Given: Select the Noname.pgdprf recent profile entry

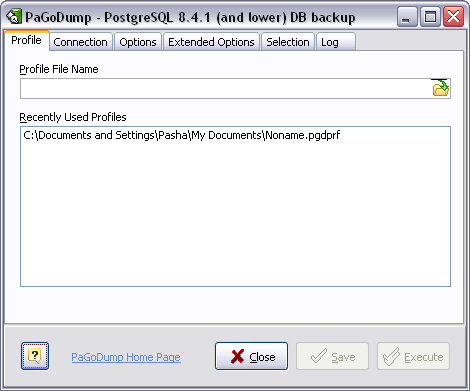Looking at the screenshot, I should [x=182, y=135].
